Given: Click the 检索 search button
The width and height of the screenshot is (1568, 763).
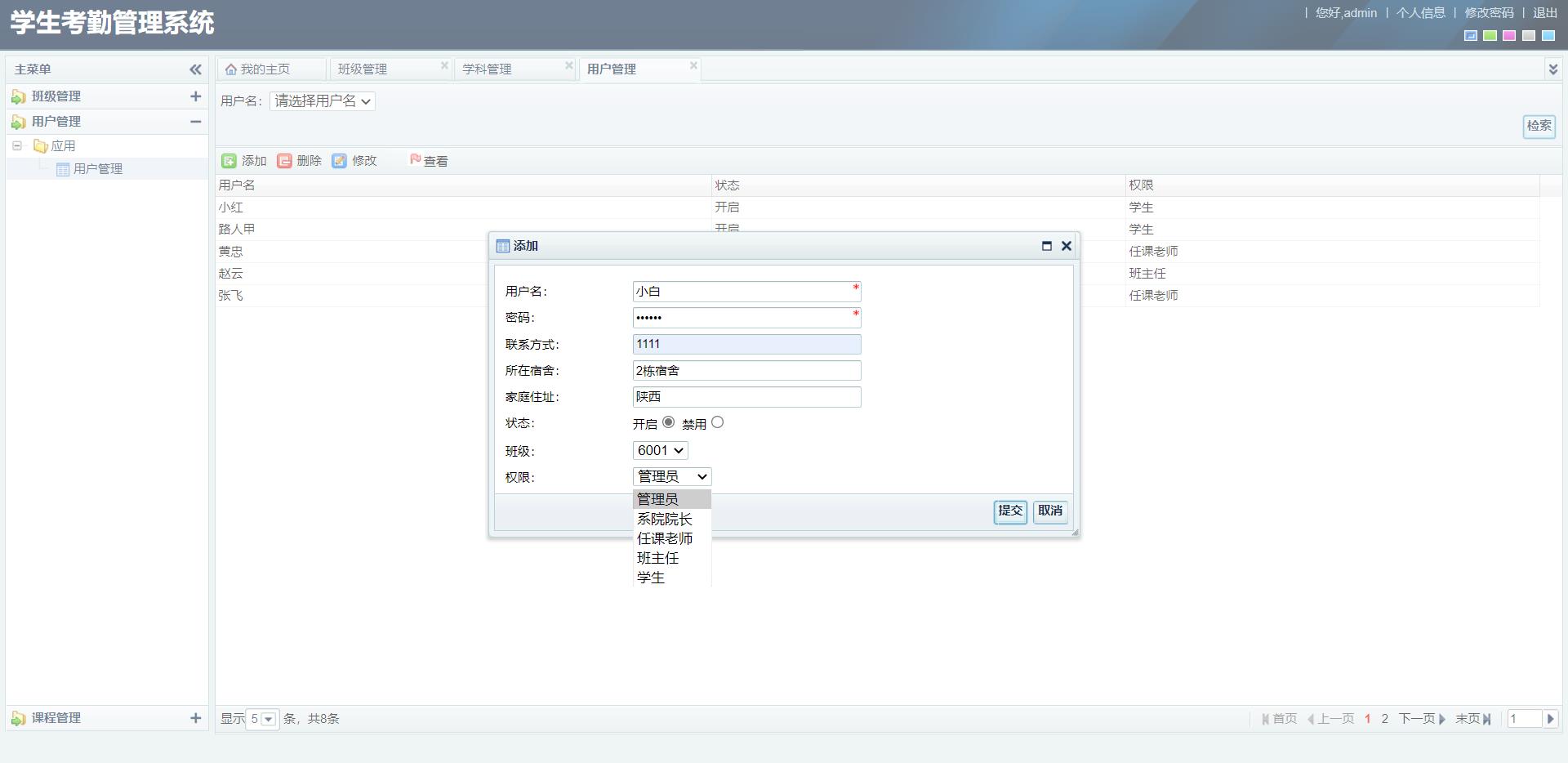Looking at the screenshot, I should (1539, 126).
